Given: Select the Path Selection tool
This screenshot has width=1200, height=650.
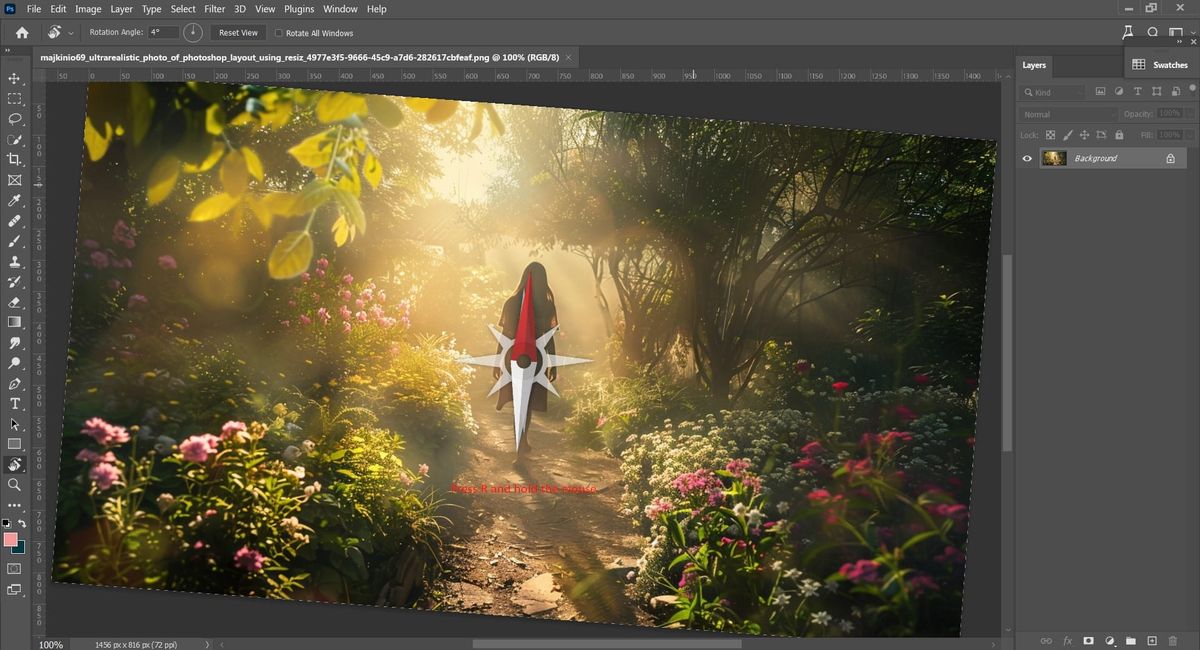Looking at the screenshot, I should pos(14,424).
